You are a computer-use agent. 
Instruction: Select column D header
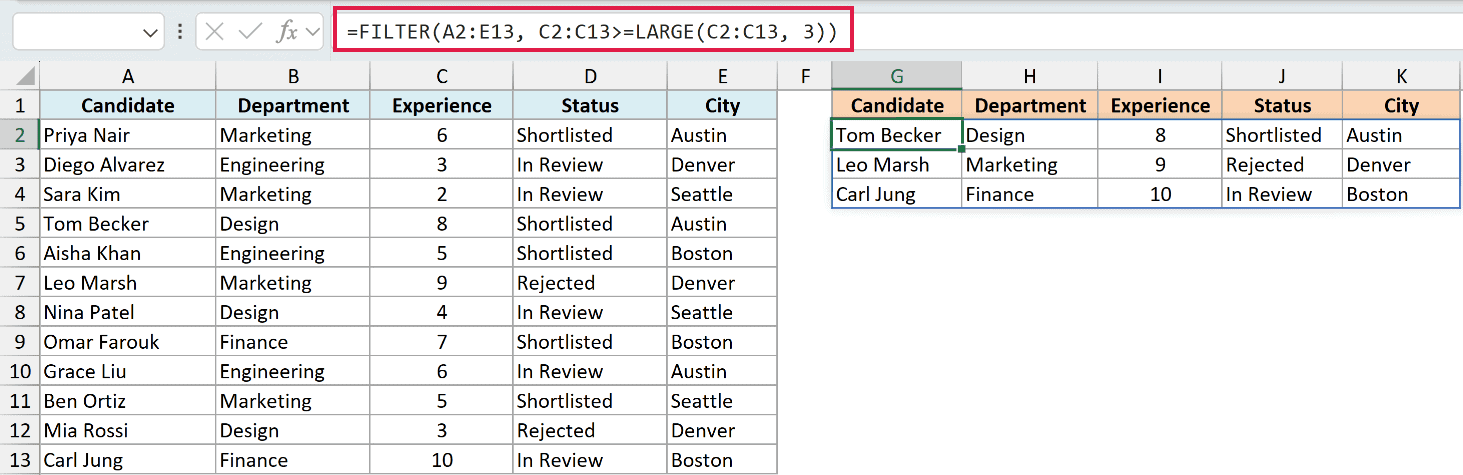(x=590, y=76)
